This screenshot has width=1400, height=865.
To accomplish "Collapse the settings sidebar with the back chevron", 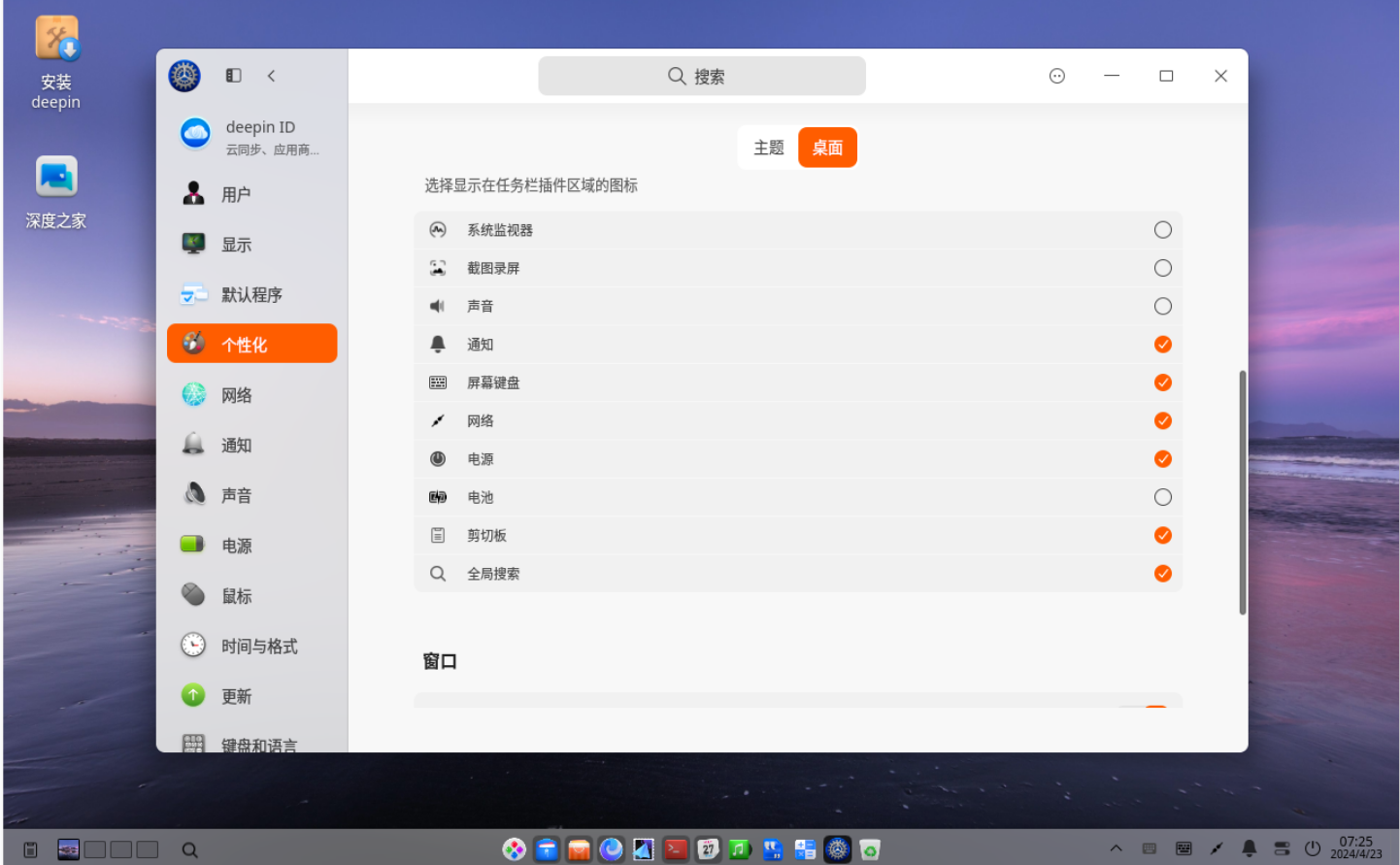I will (271, 76).
